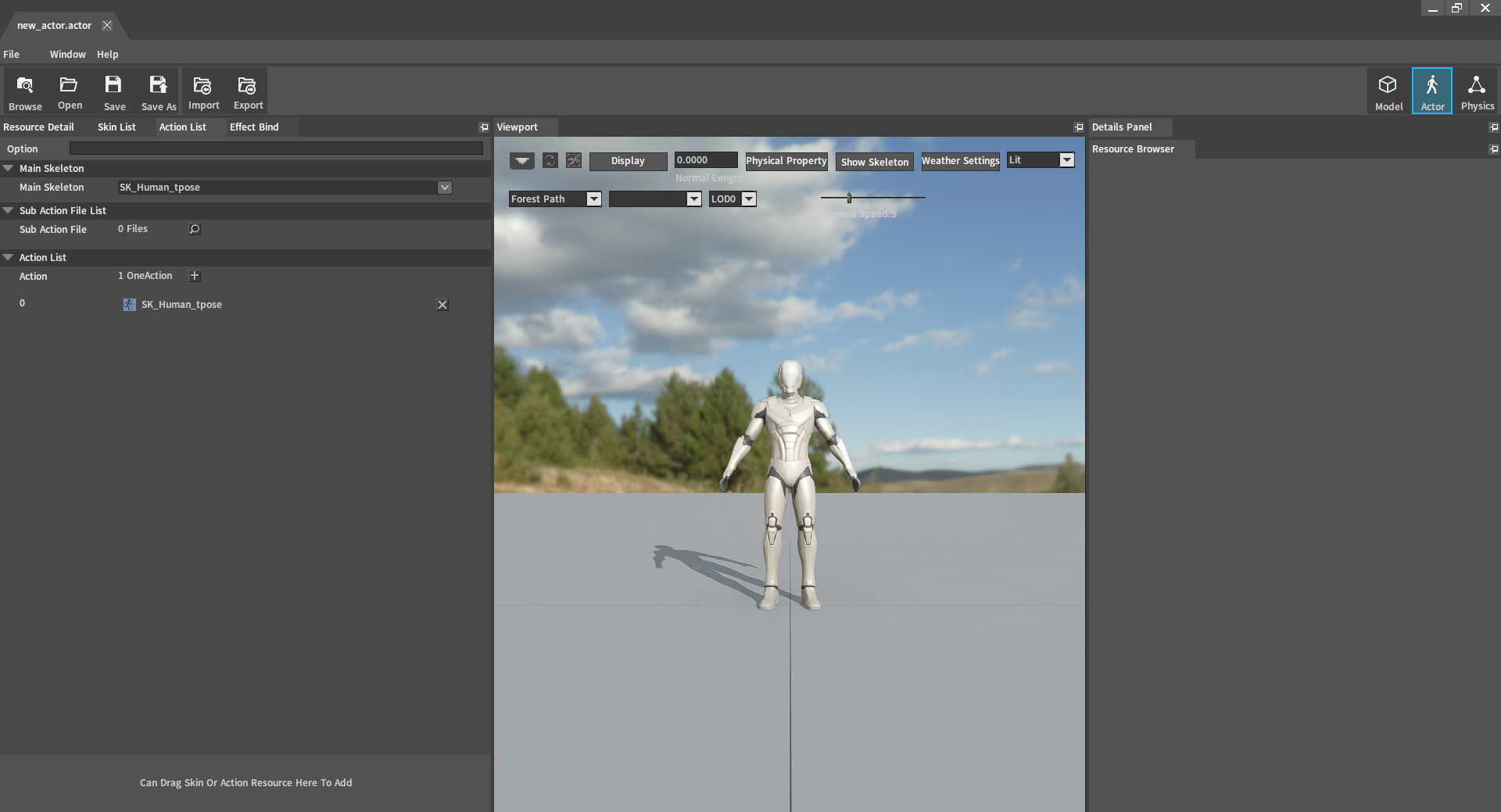This screenshot has width=1501, height=812.
Task: Click the '0 Files' count text
Action: tap(133, 229)
